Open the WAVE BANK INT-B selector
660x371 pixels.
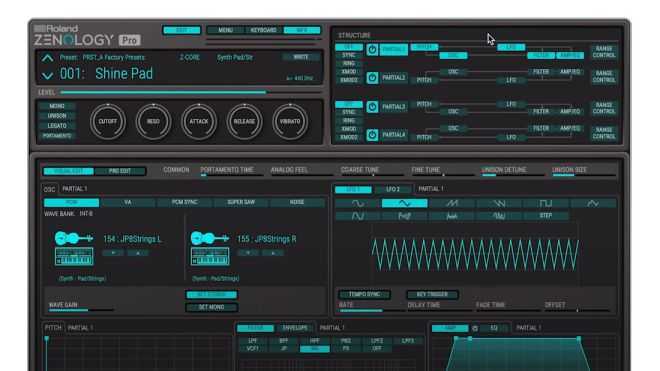point(68,214)
